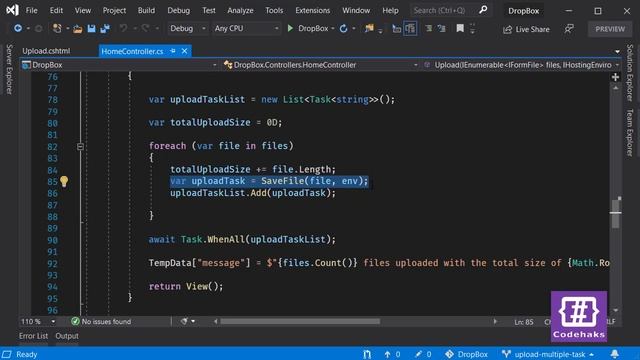Image resolution: width=640 pixels, height=360 pixels.
Task: Click the PREVIEW button
Action: click(x=610, y=29)
